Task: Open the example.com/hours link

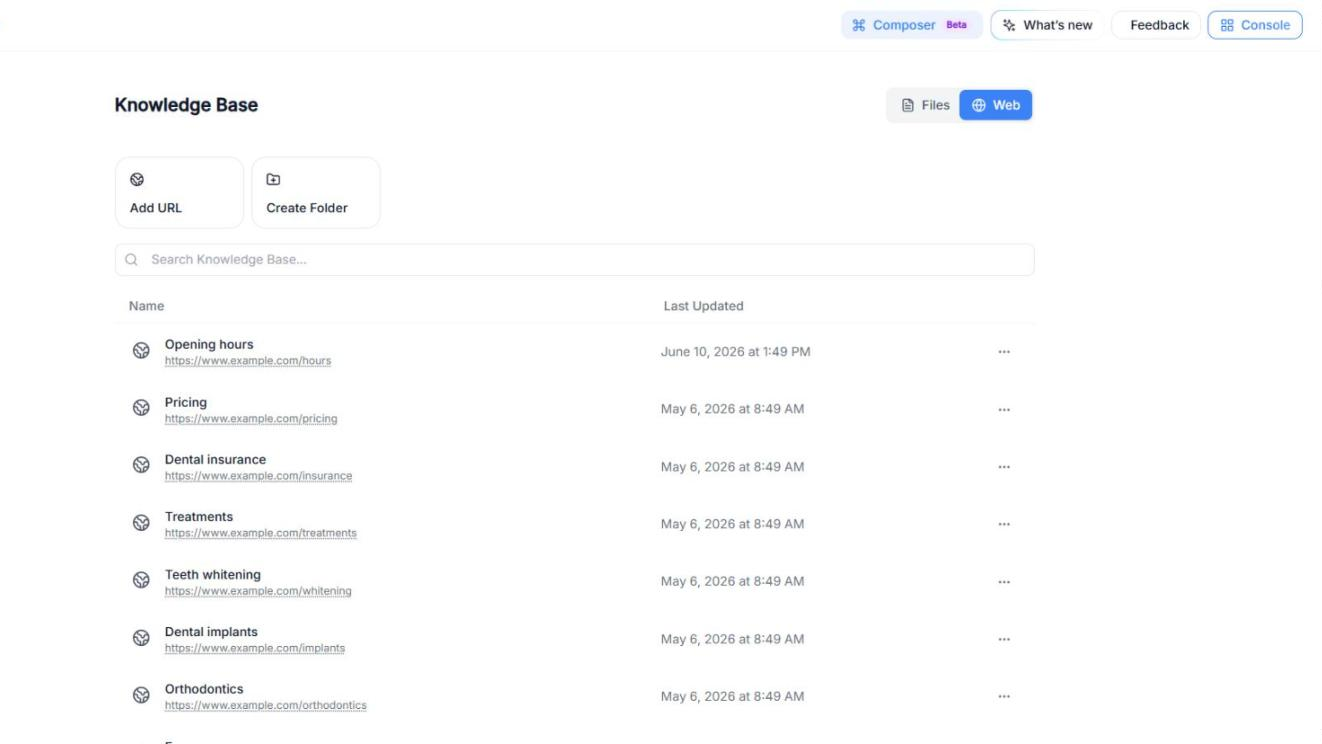Action: point(248,361)
